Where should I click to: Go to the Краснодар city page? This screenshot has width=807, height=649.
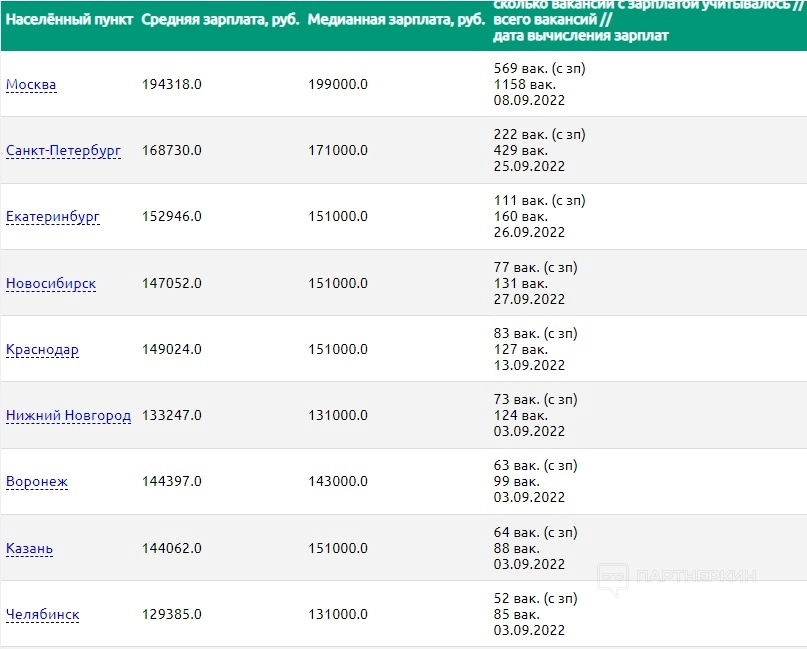[x=42, y=350]
